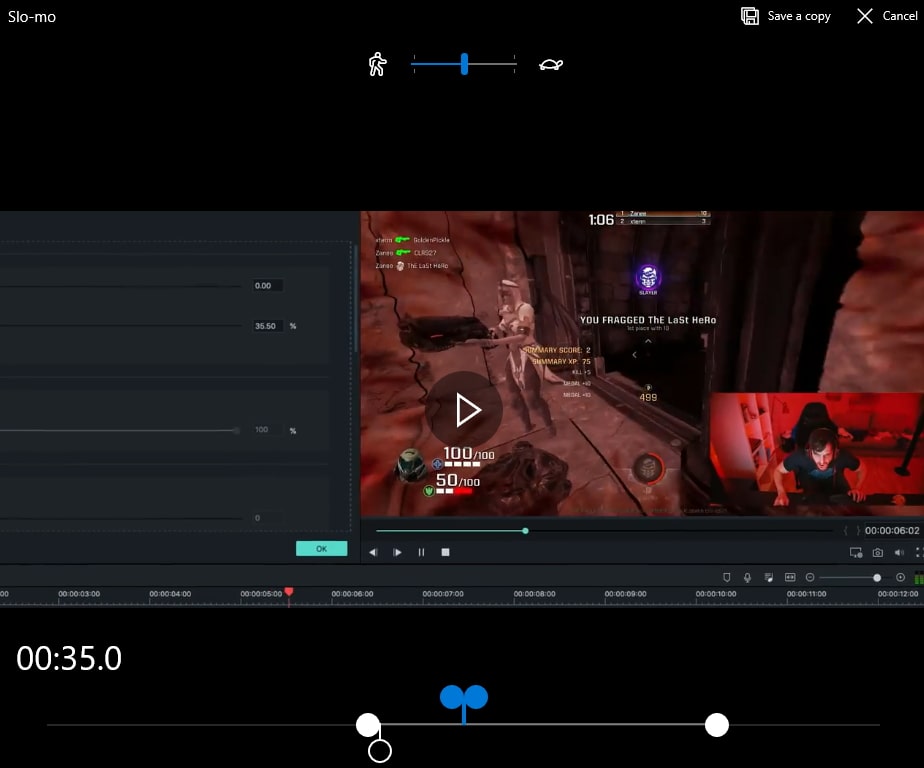Click the 35.50 percent value field
Viewport: 924px width, 768px height.
(267, 326)
